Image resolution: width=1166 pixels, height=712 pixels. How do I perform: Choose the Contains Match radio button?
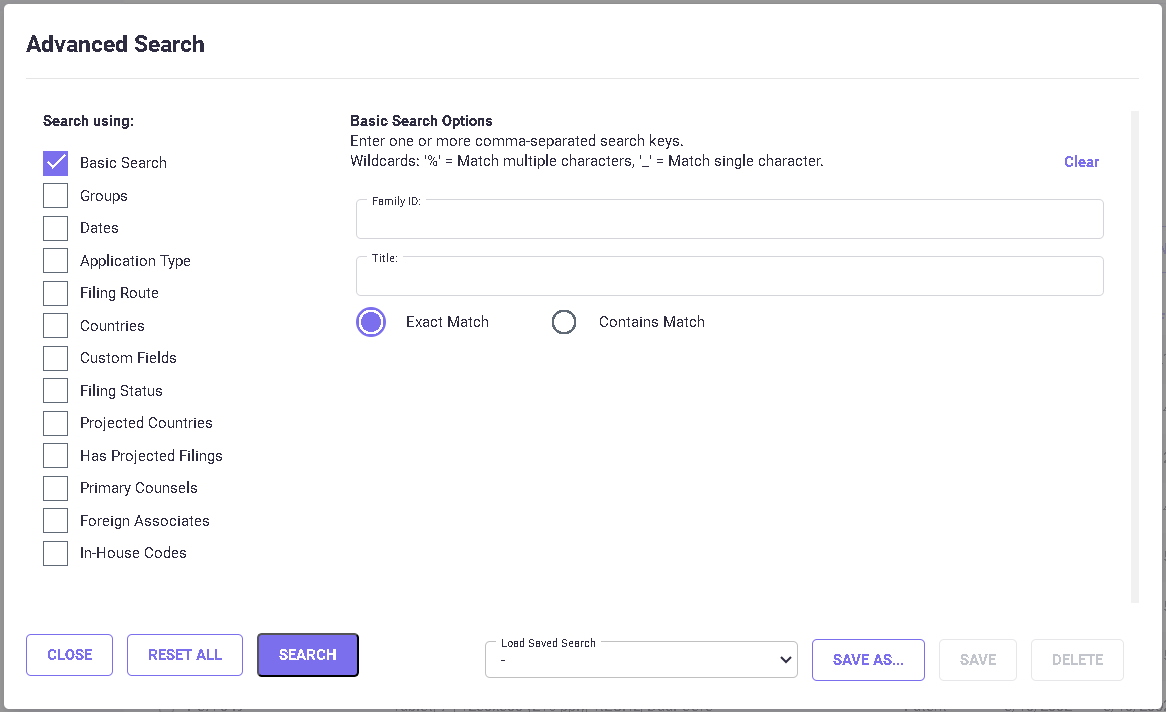click(564, 322)
